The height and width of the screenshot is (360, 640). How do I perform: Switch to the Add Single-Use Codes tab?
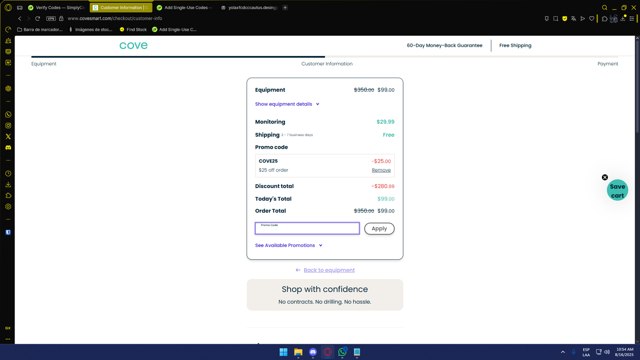[x=185, y=7]
